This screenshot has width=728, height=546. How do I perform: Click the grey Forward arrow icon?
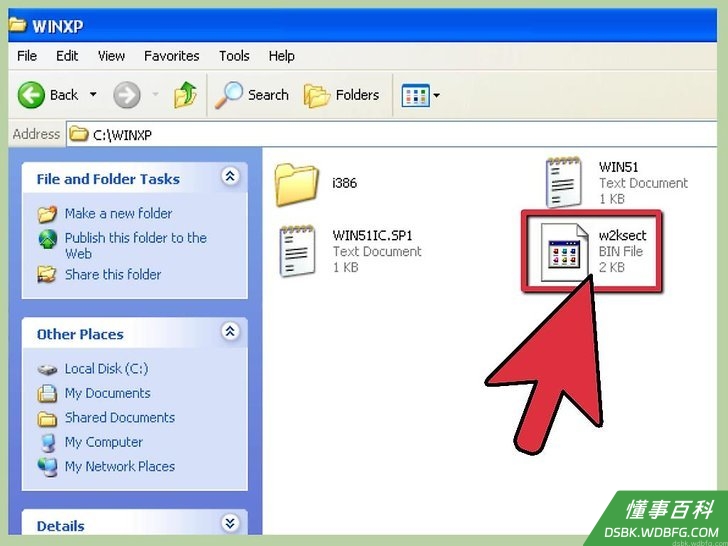coord(126,95)
